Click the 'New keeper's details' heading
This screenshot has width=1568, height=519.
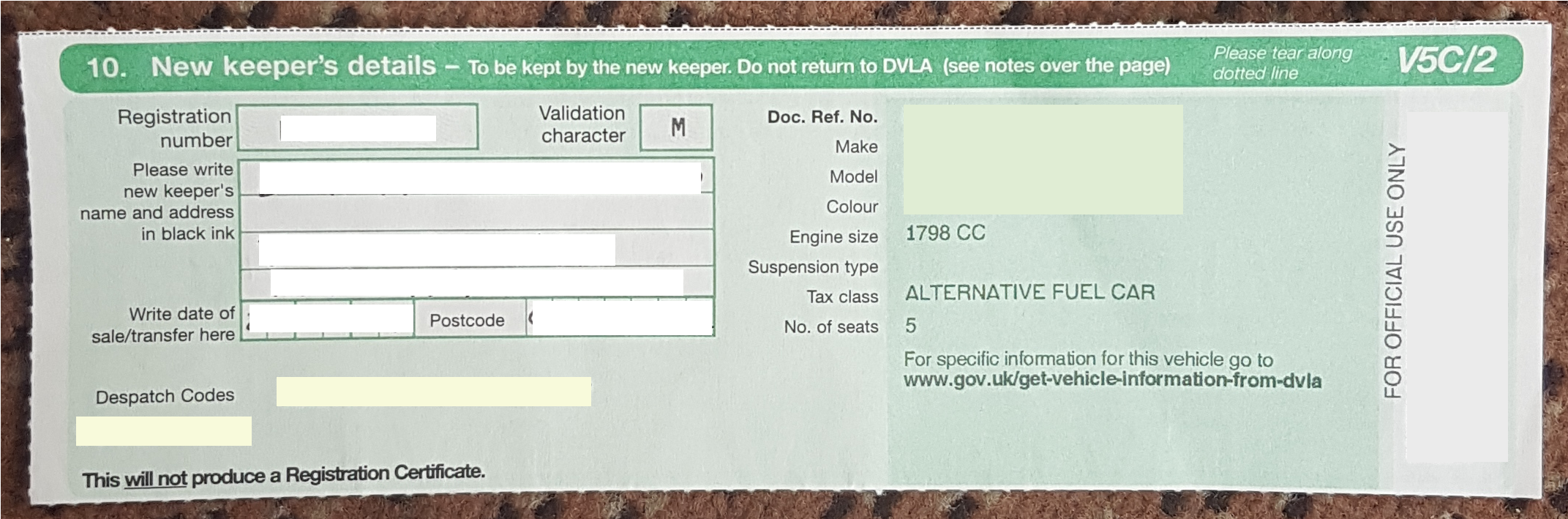coord(293,67)
